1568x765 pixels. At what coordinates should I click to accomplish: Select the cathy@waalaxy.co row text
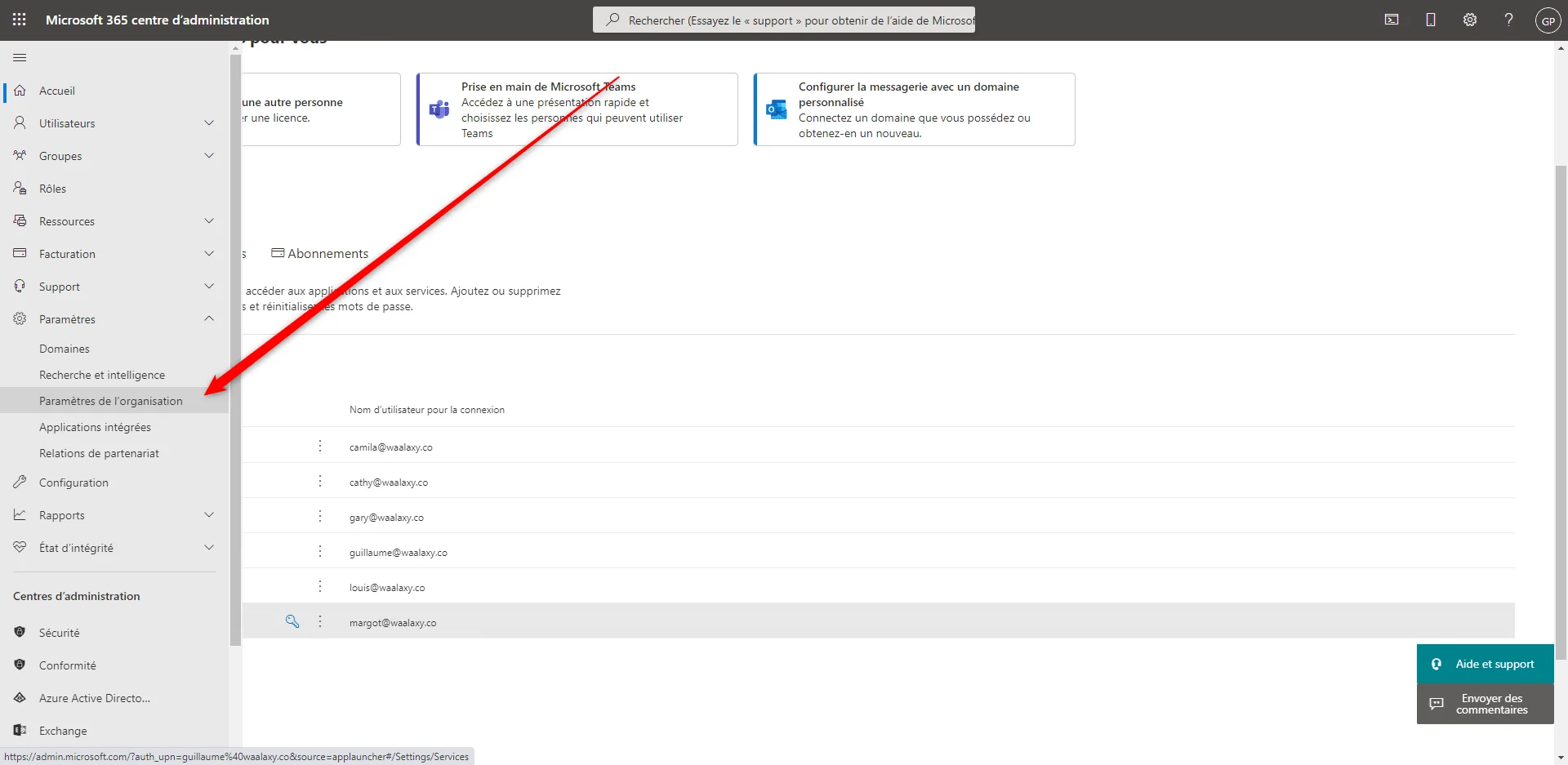pos(389,483)
